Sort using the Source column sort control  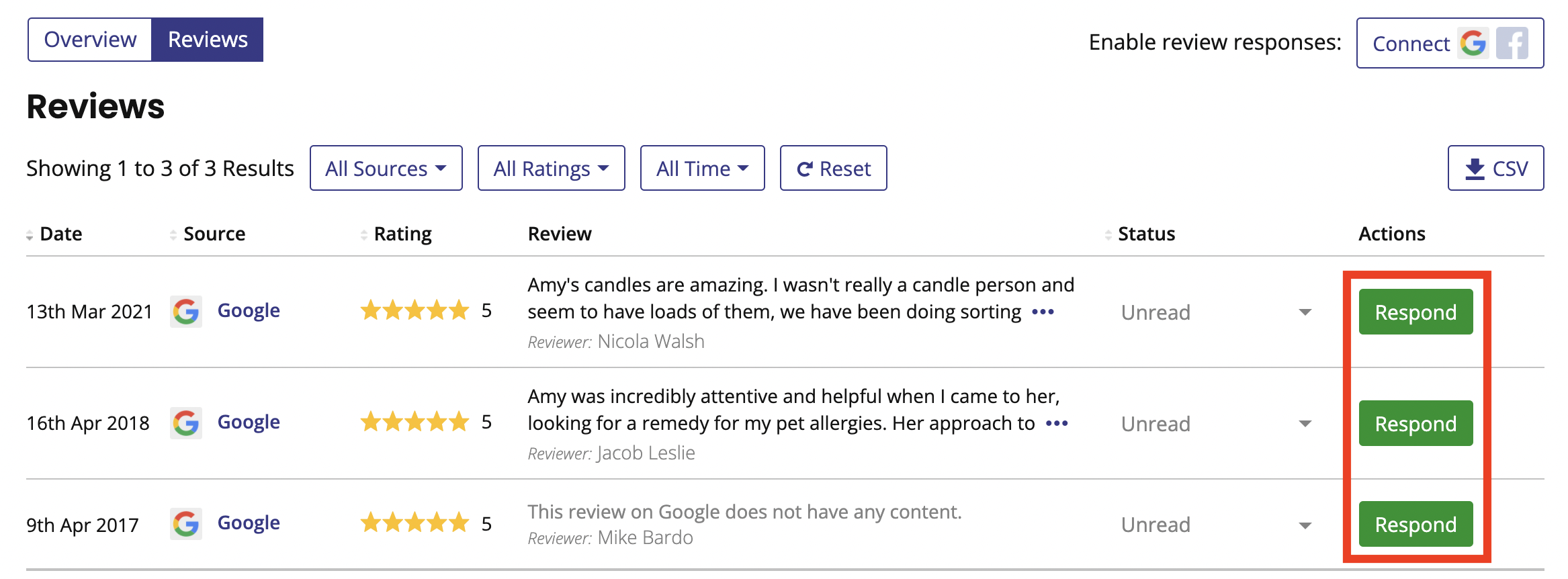pos(172,234)
